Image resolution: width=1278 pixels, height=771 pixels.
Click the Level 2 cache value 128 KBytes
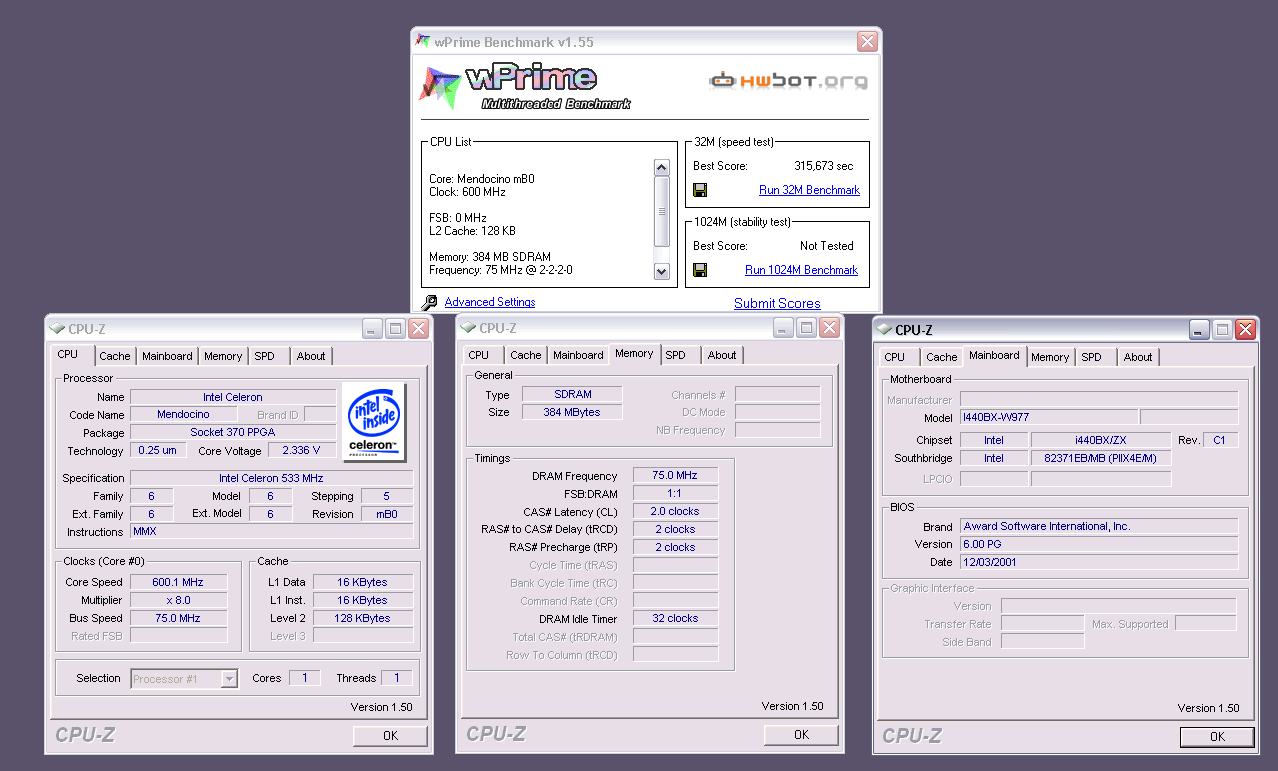point(363,618)
